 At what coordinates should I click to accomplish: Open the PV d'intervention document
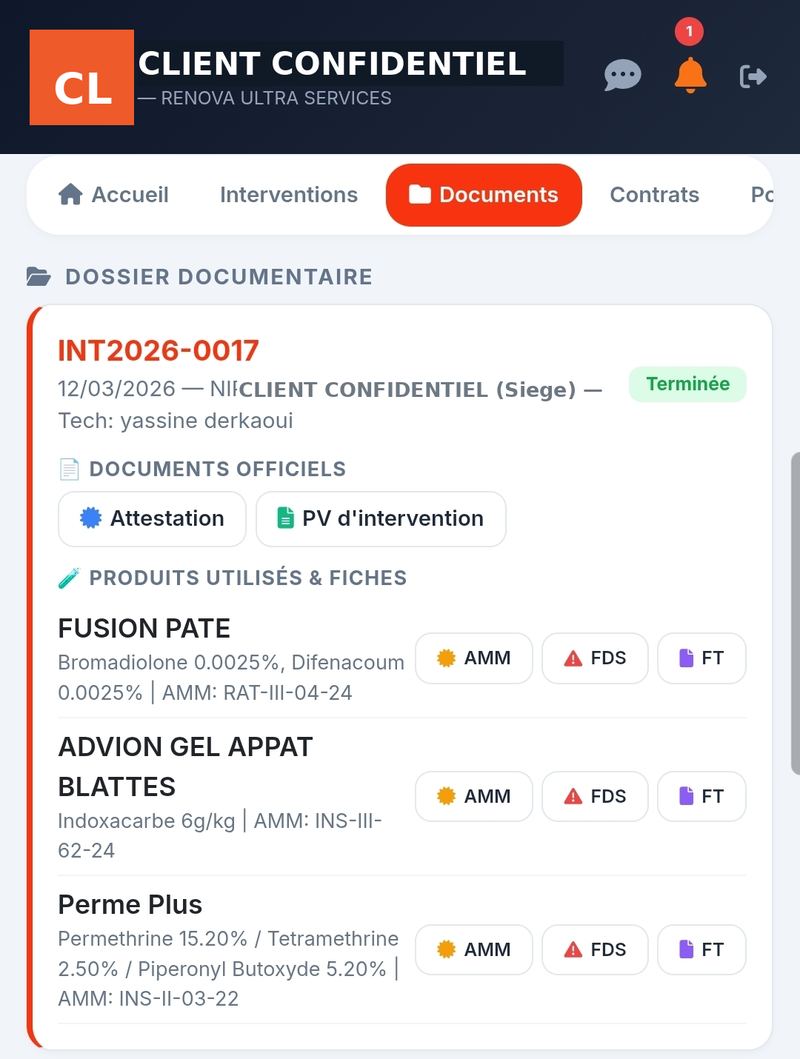tap(381, 519)
